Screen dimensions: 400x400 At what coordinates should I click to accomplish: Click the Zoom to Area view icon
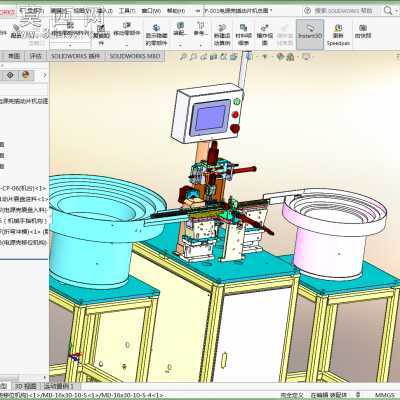[193, 57]
